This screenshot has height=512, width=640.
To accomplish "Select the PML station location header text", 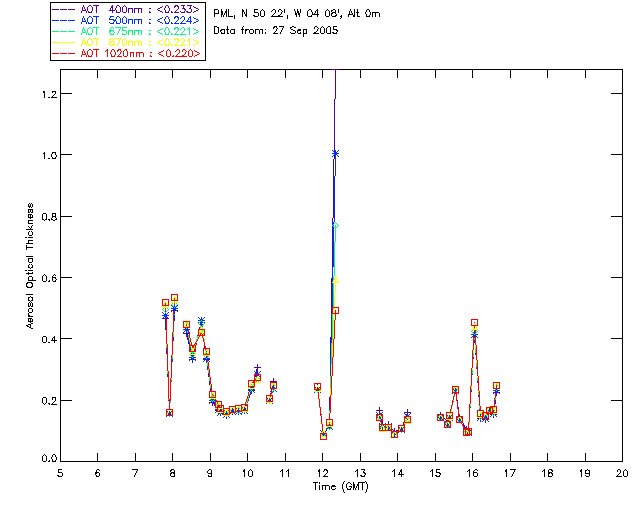I will (x=297, y=13).
